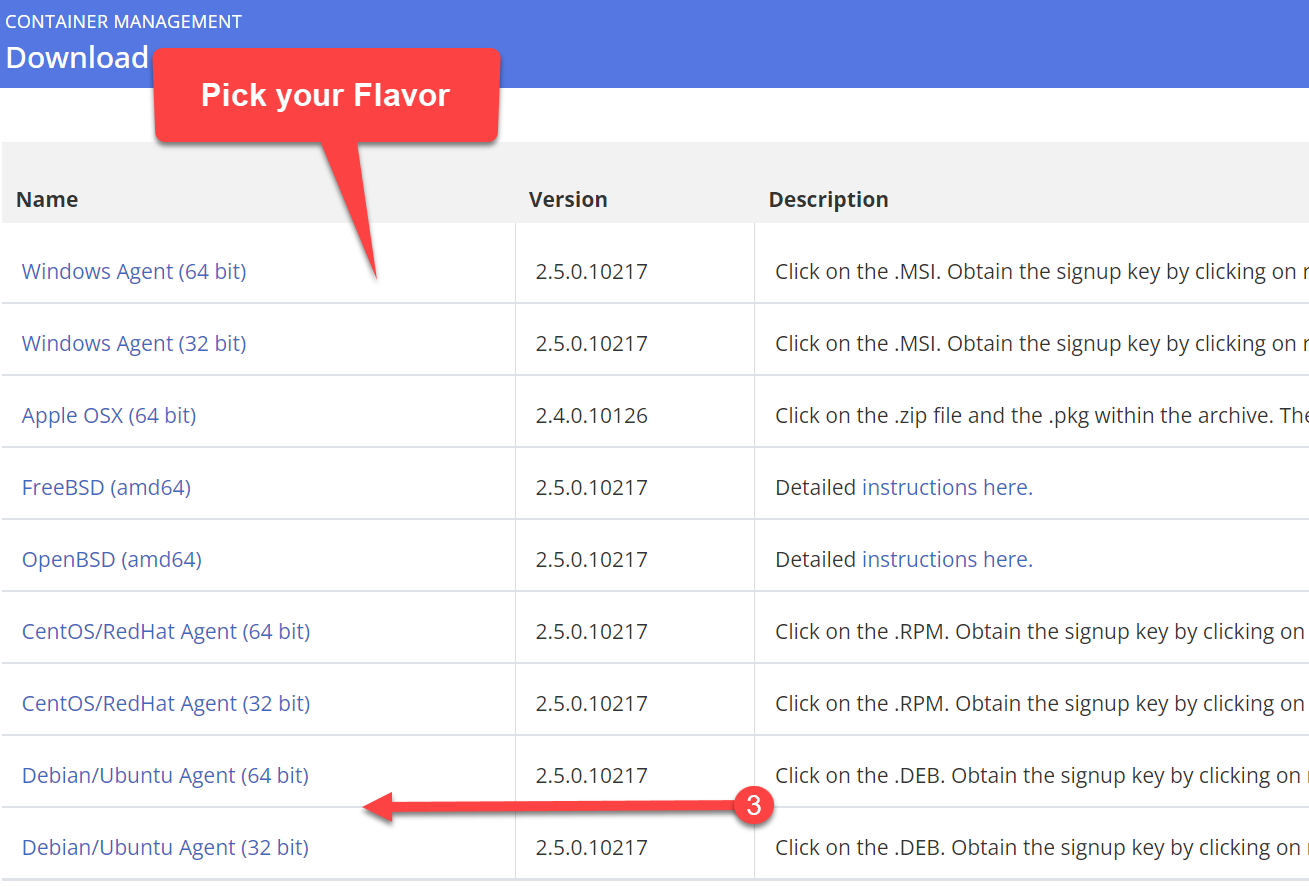Screen dimensions: 1309x887
Task: Open the Windows Agent (32 bit) download link
Action: click(x=134, y=343)
